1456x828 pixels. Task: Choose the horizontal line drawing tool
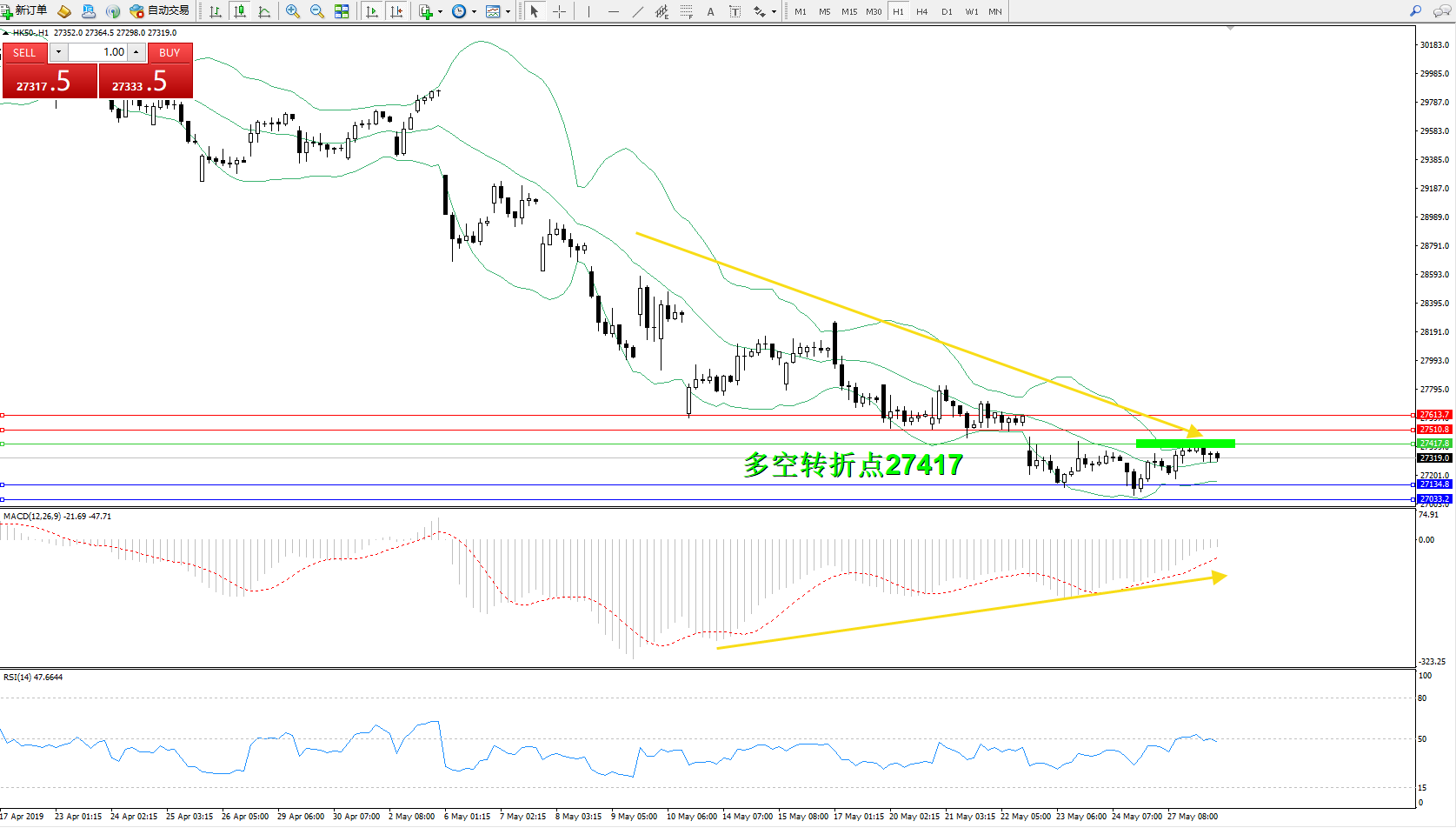[x=614, y=11]
